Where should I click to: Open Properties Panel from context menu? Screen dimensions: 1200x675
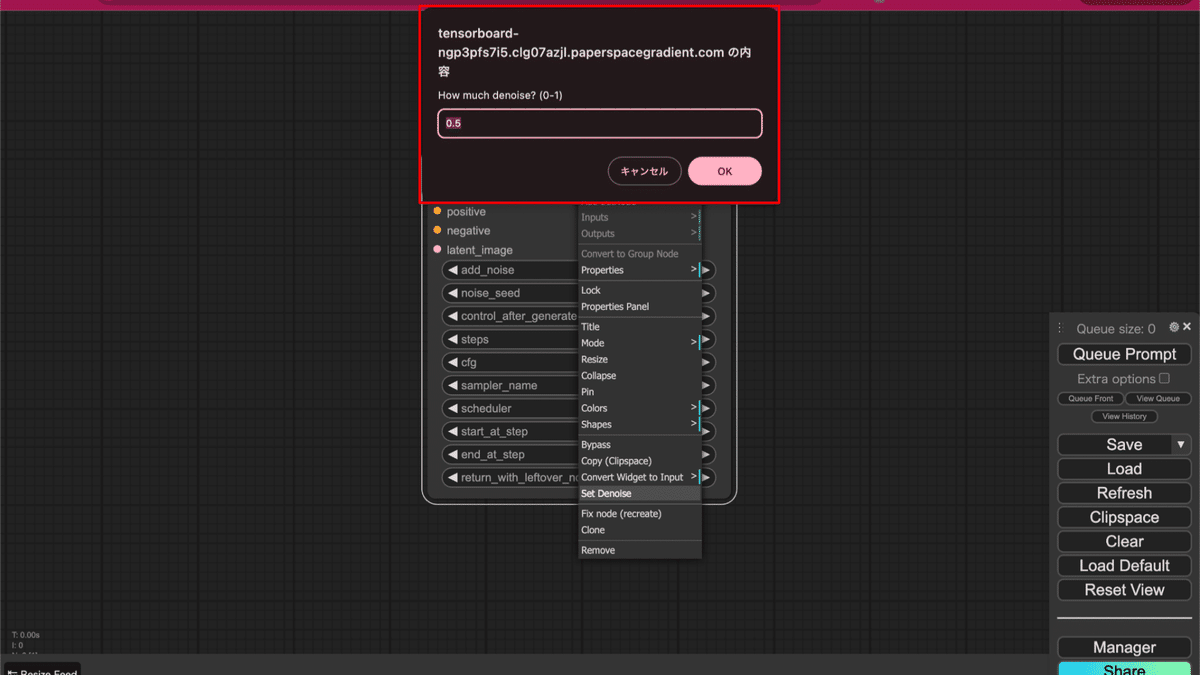[x=640, y=306]
